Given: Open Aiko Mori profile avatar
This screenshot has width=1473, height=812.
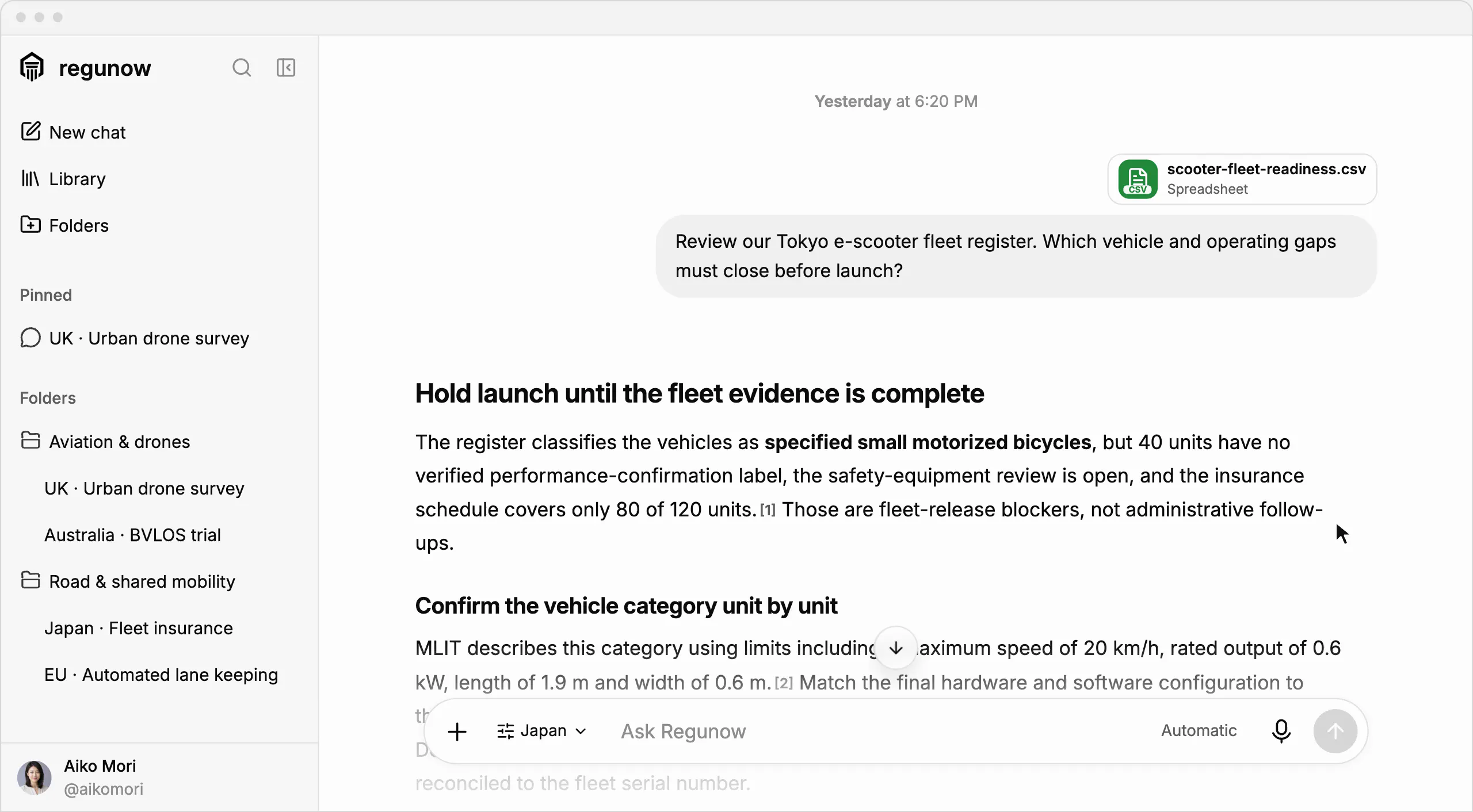Looking at the screenshot, I should 35,777.
